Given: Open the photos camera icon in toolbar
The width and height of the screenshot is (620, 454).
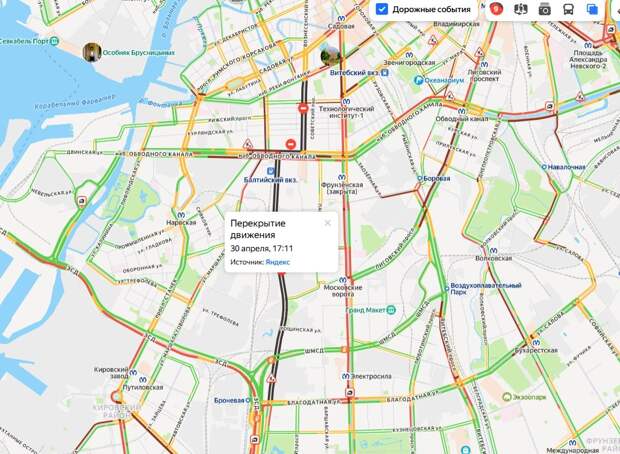Looking at the screenshot, I should point(544,9).
